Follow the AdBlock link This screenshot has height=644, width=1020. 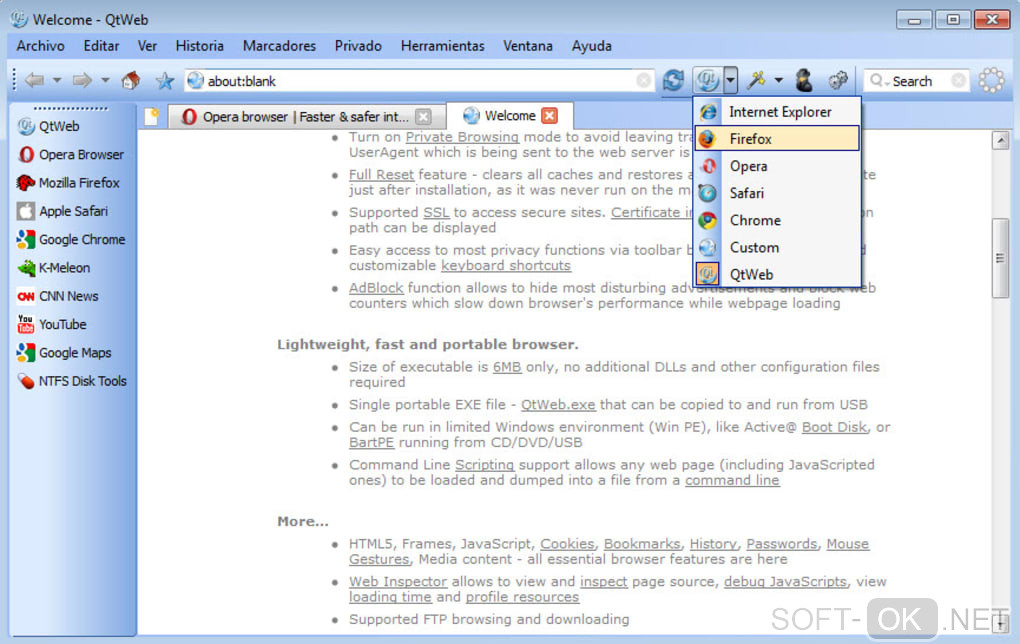tap(376, 288)
